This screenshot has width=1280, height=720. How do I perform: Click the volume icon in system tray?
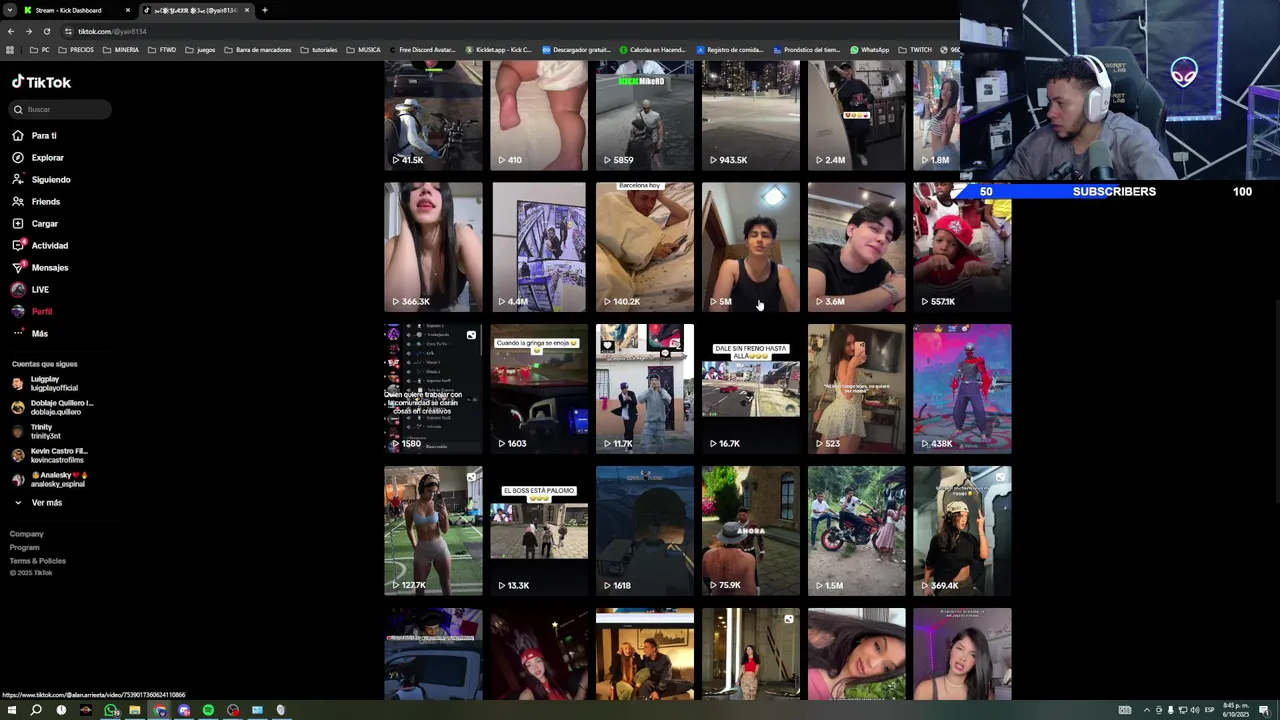1194,710
